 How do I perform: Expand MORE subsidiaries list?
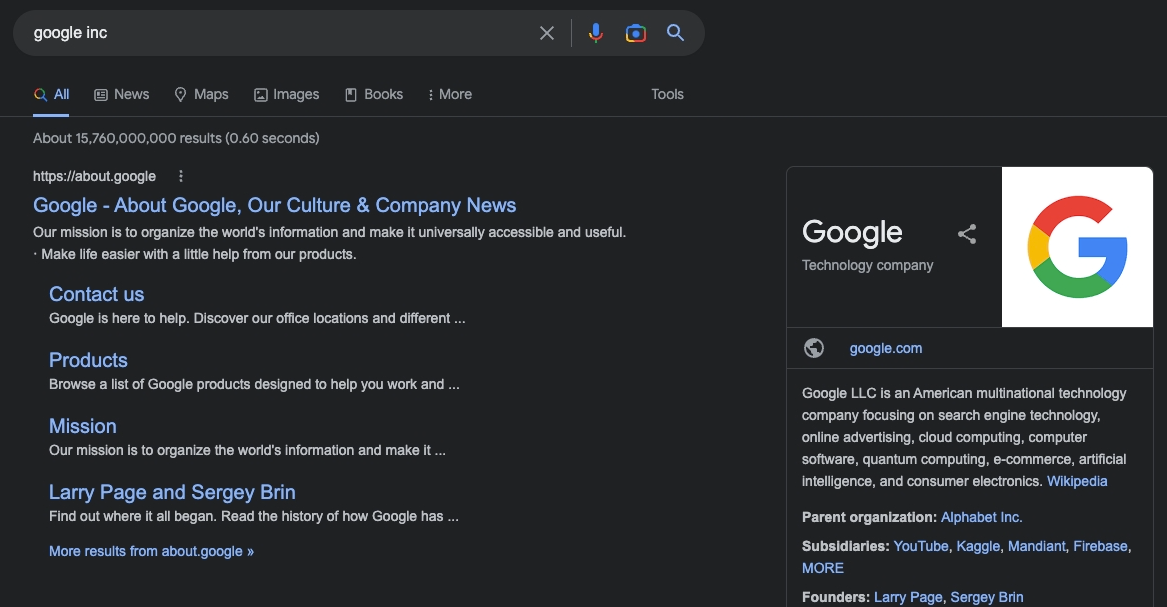(x=822, y=568)
